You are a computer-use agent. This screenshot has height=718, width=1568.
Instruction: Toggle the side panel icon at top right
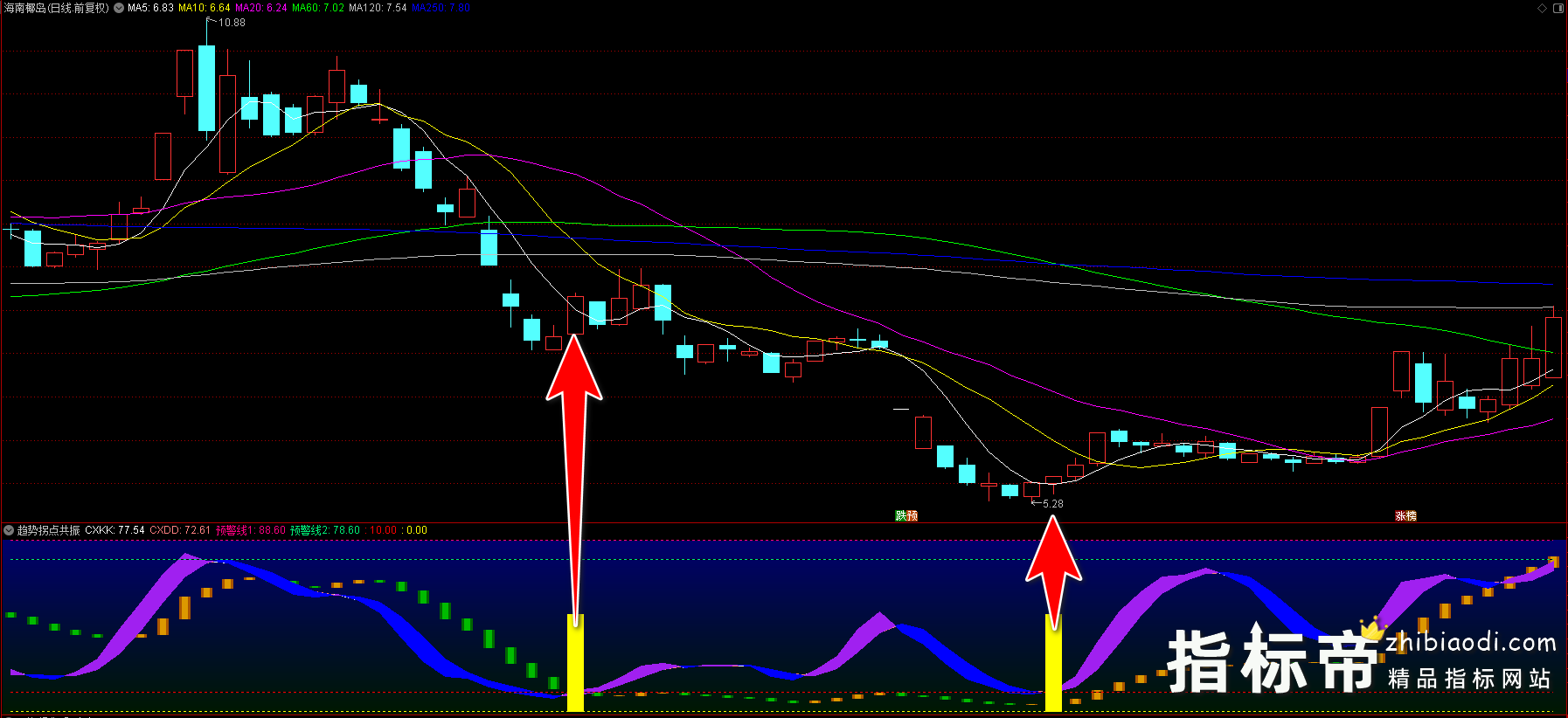1558,8
